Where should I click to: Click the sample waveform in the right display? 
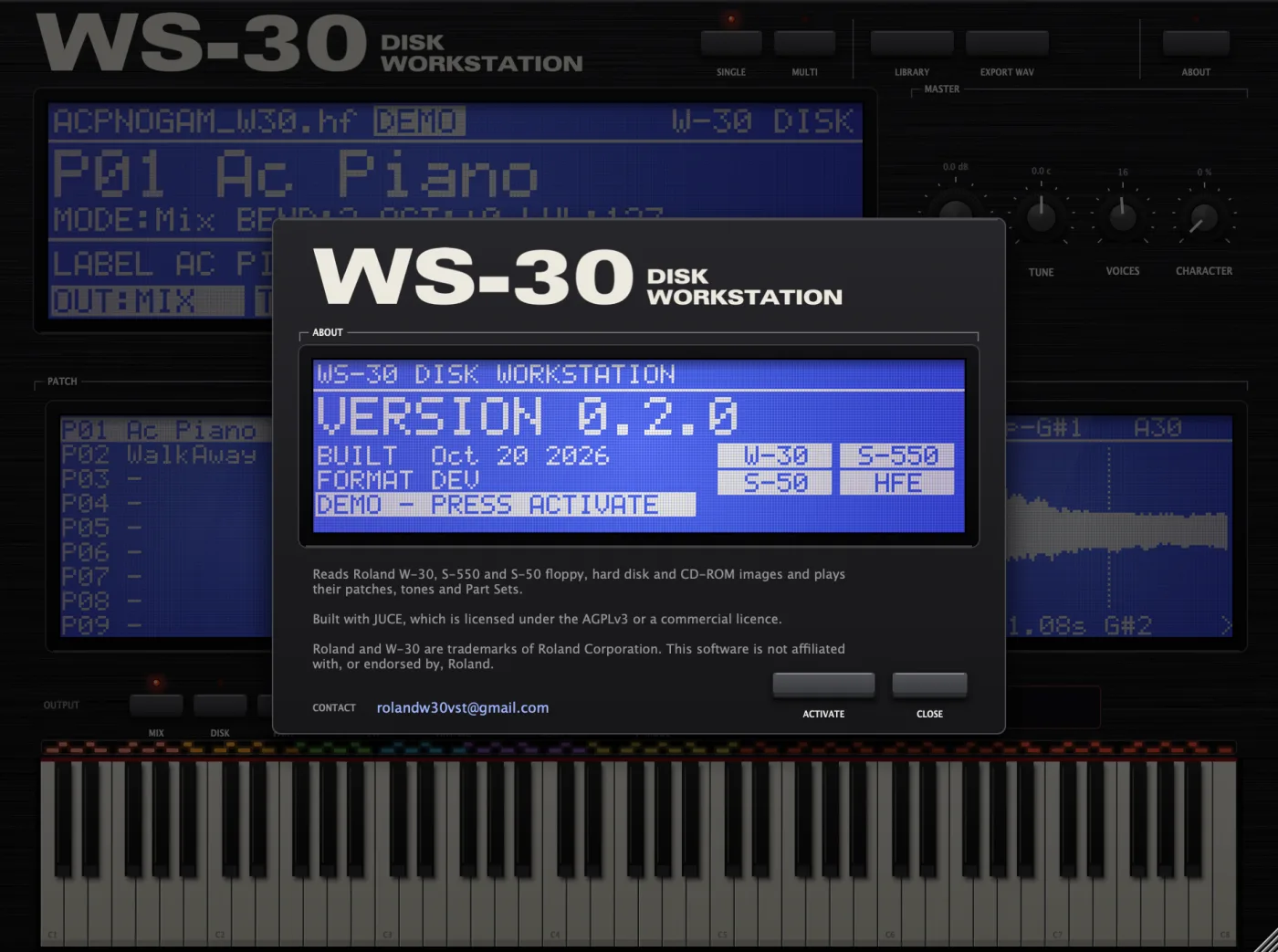1117,531
